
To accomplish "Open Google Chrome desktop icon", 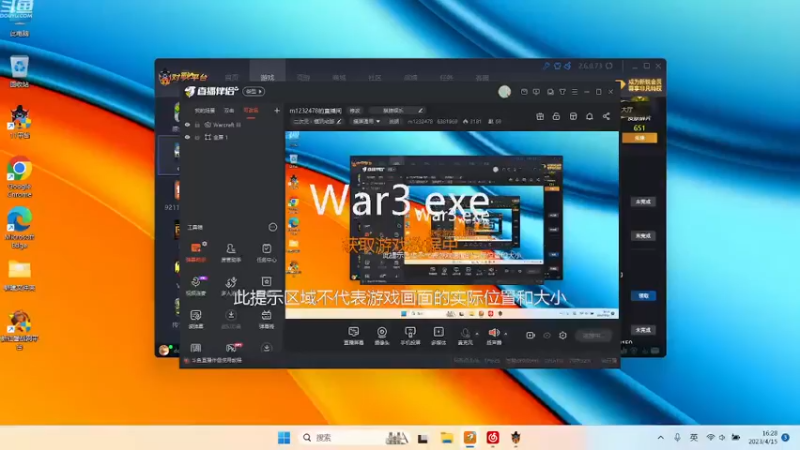I will [x=19, y=177].
